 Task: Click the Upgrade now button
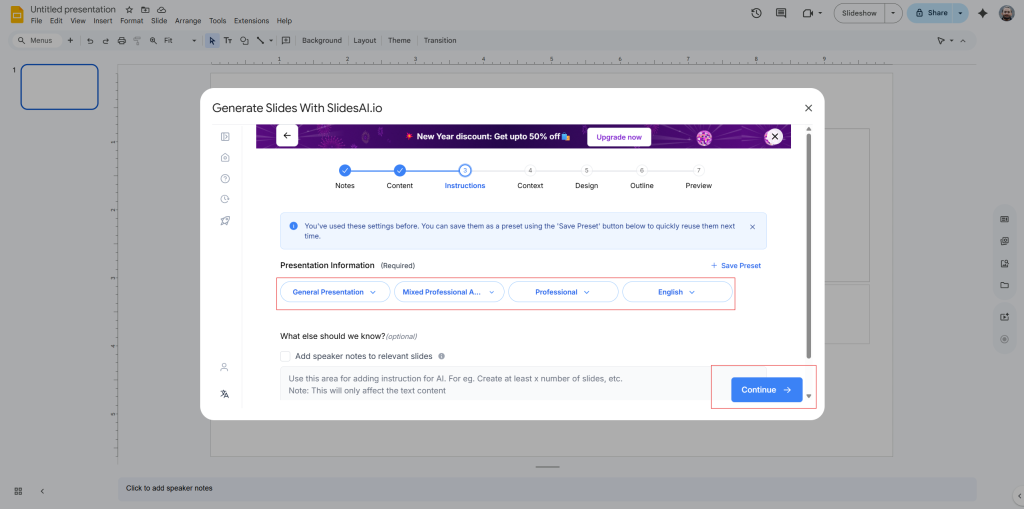pyautogui.click(x=619, y=137)
